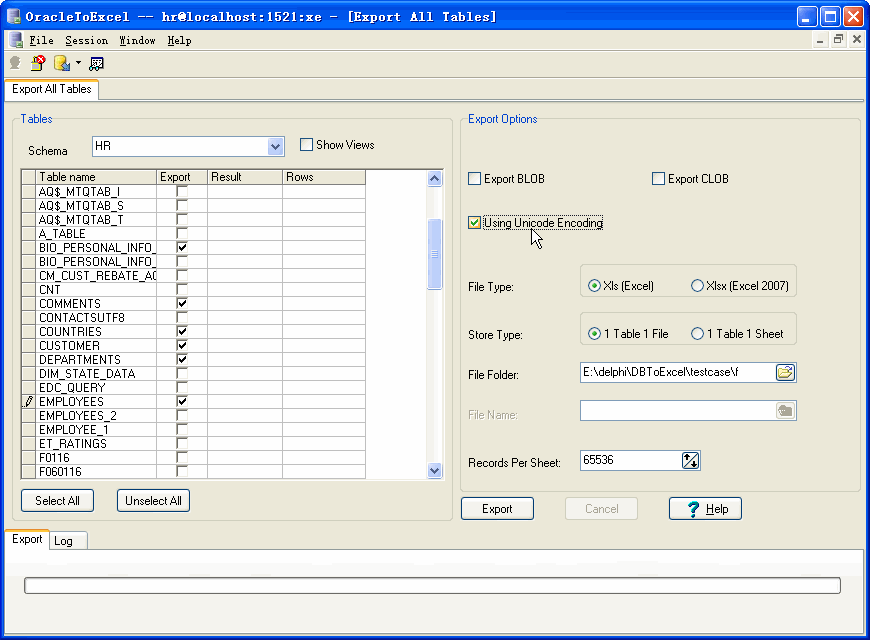Choose 1 Table 1 Sheet store type

(697, 334)
